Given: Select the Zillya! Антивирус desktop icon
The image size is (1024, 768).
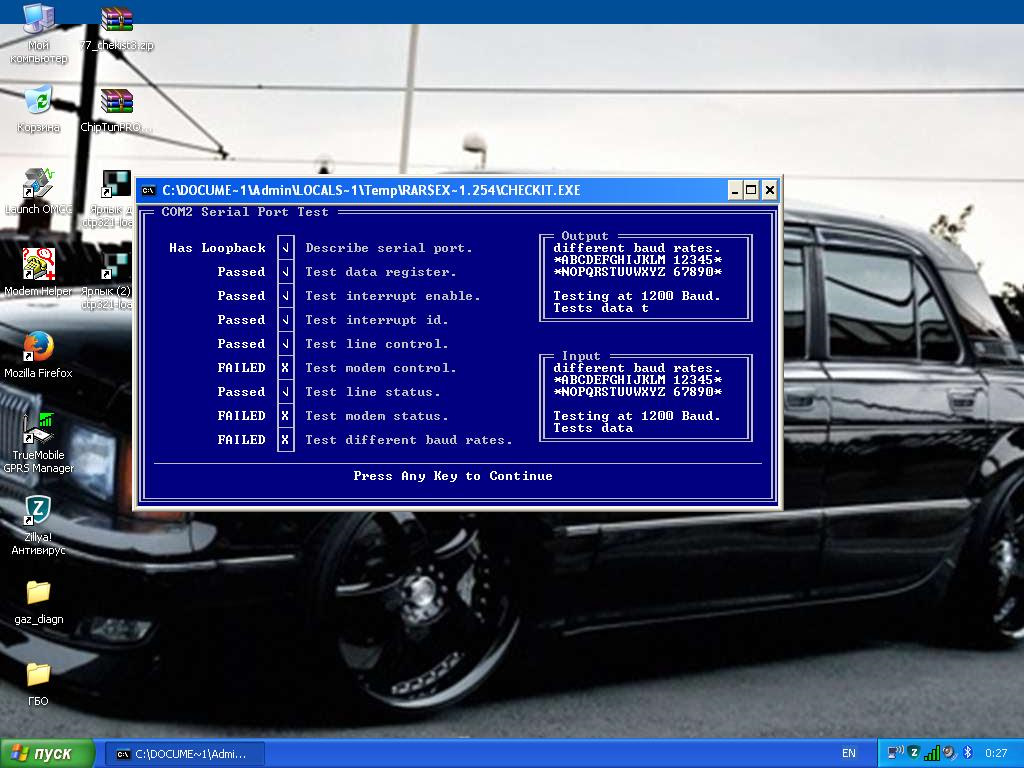Looking at the screenshot, I should point(38,512).
